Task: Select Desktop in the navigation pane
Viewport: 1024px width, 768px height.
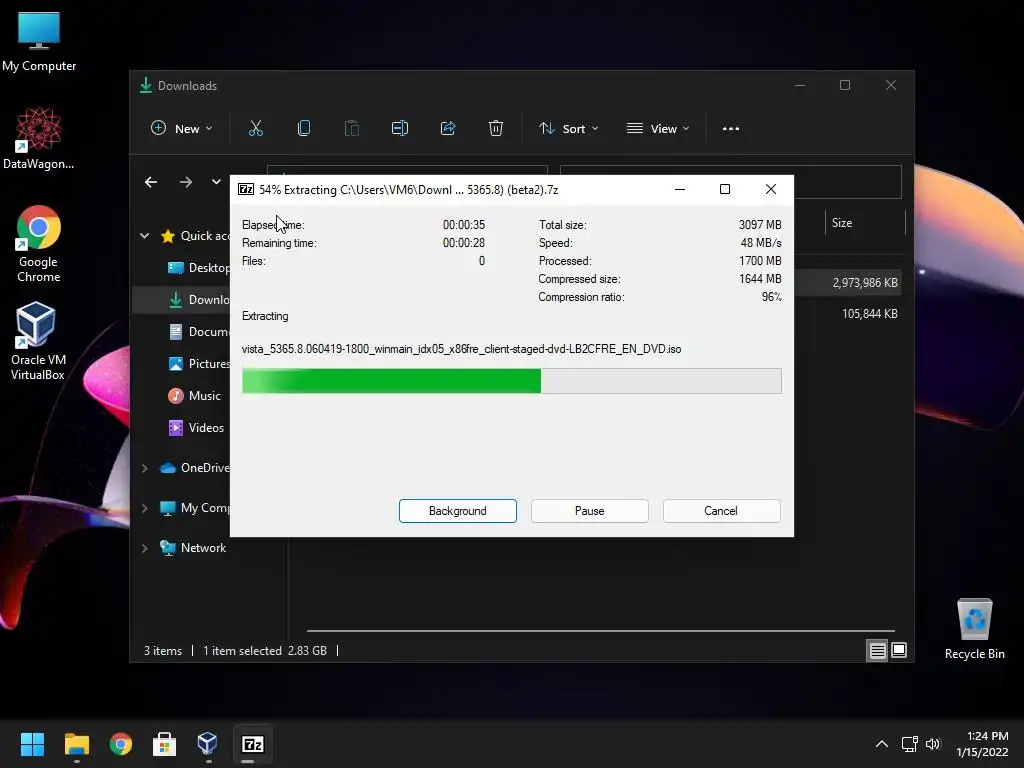Action: [199, 268]
